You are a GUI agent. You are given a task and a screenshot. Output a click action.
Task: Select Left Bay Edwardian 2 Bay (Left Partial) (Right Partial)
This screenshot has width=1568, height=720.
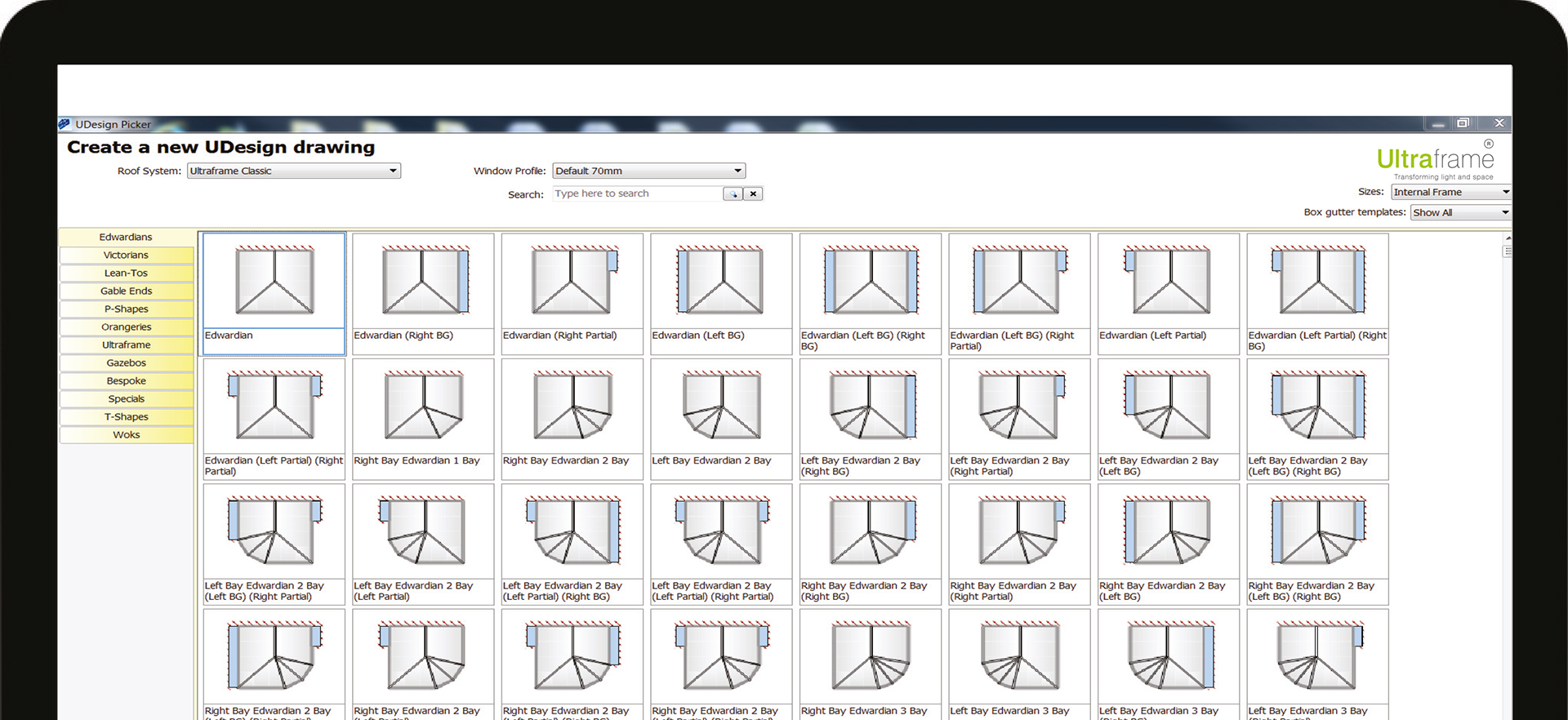pyautogui.click(x=722, y=544)
